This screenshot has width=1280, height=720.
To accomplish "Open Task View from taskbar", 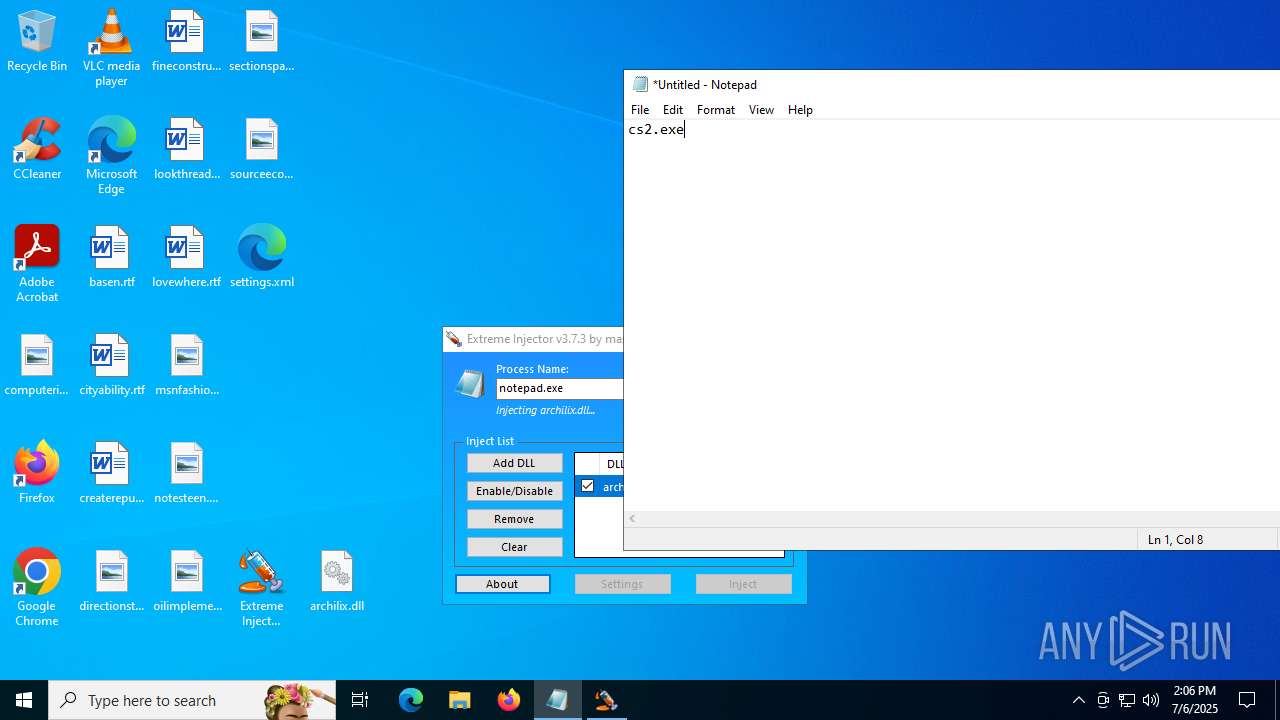I will pos(360,700).
